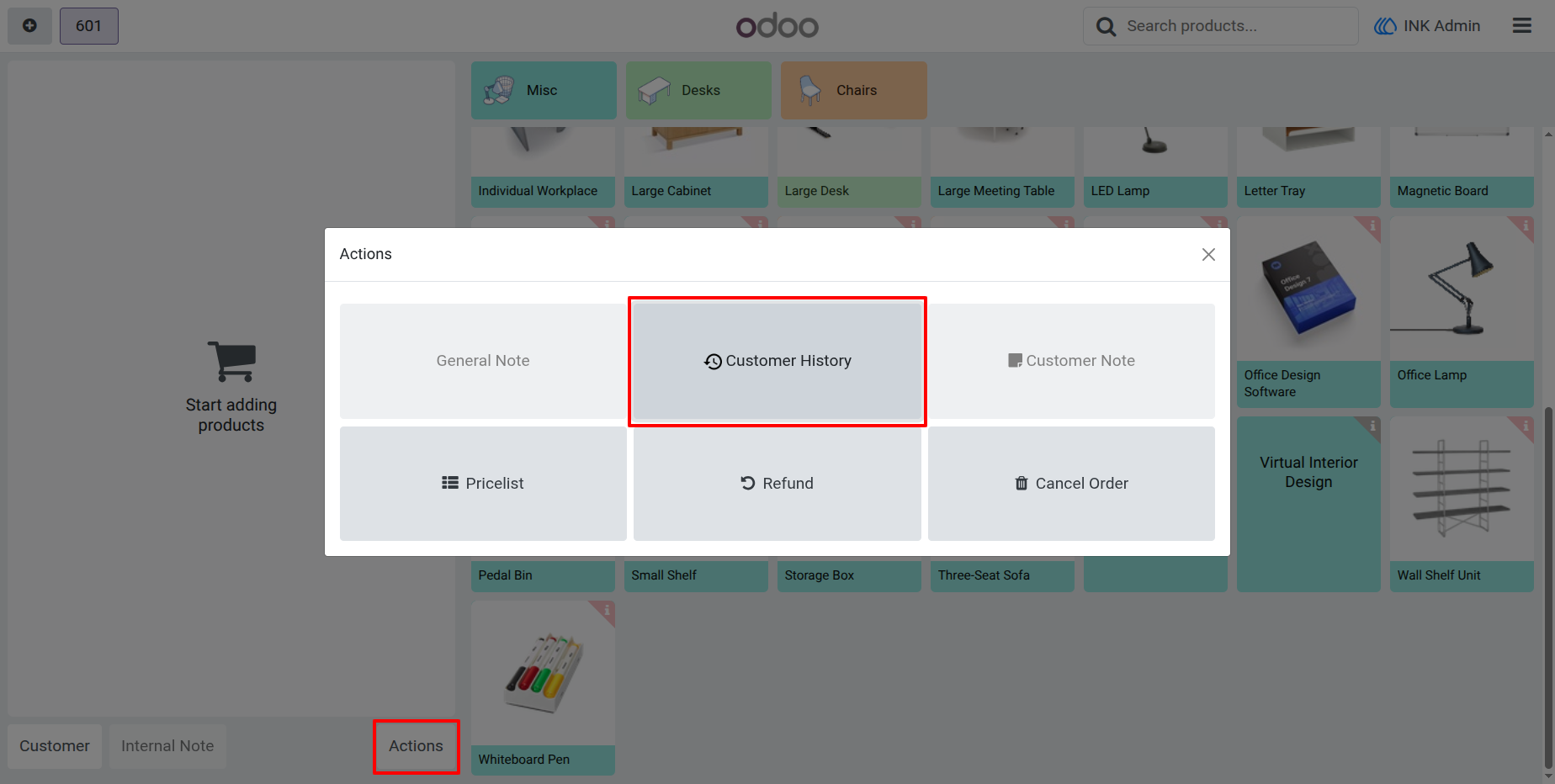Image resolution: width=1555 pixels, height=784 pixels.
Task: Click the Actions button in bottom bar
Action: coord(416,746)
